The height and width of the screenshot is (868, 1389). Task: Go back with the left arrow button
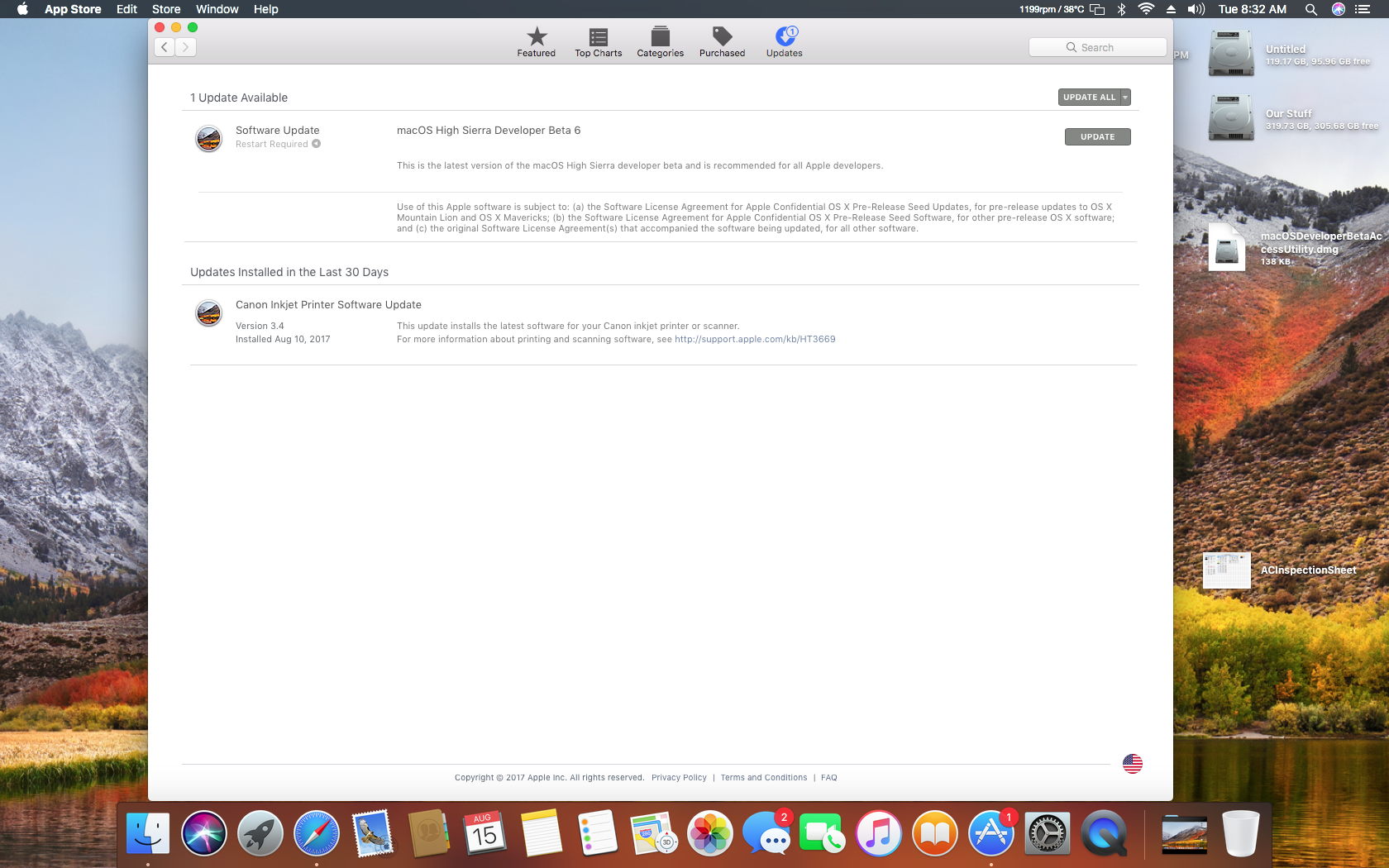tap(165, 47)
